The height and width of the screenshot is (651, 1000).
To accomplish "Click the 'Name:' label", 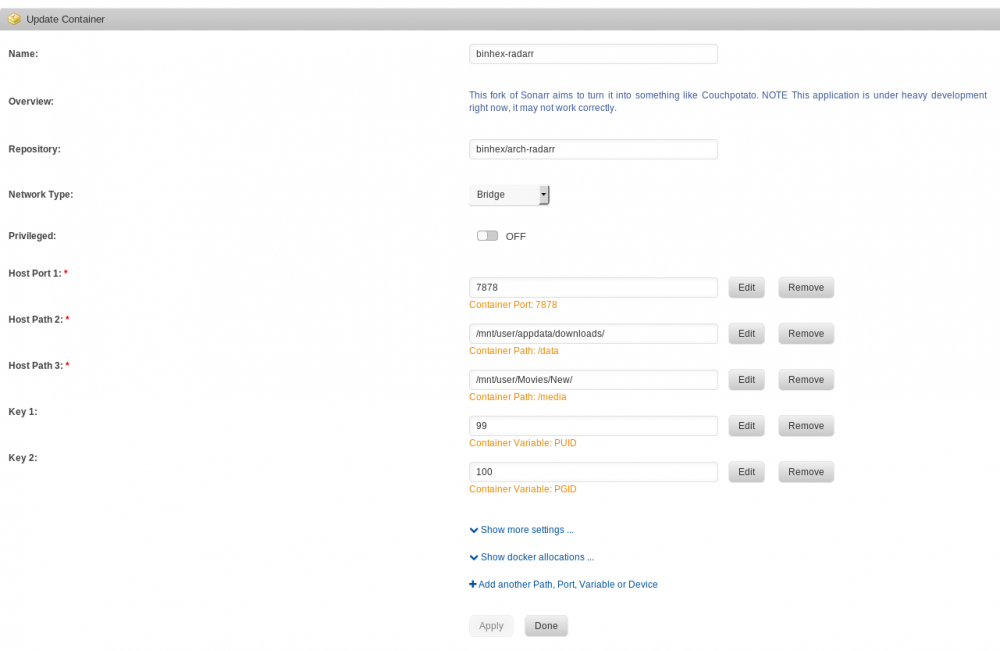I will coord(23,54).
